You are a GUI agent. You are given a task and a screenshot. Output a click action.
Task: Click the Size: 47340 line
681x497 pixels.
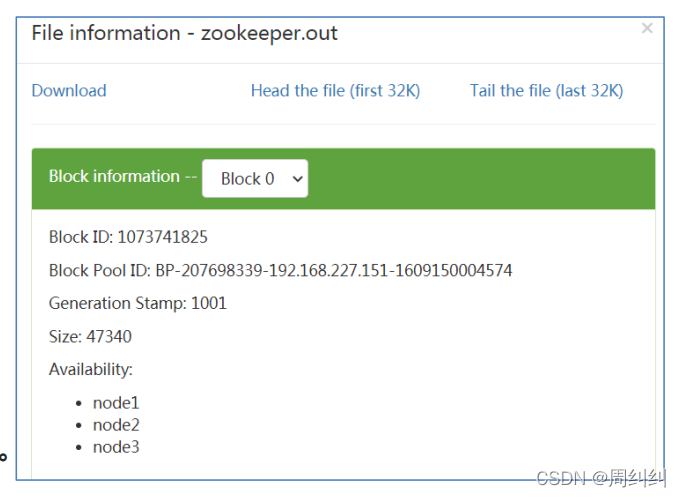tap(90, 336)
